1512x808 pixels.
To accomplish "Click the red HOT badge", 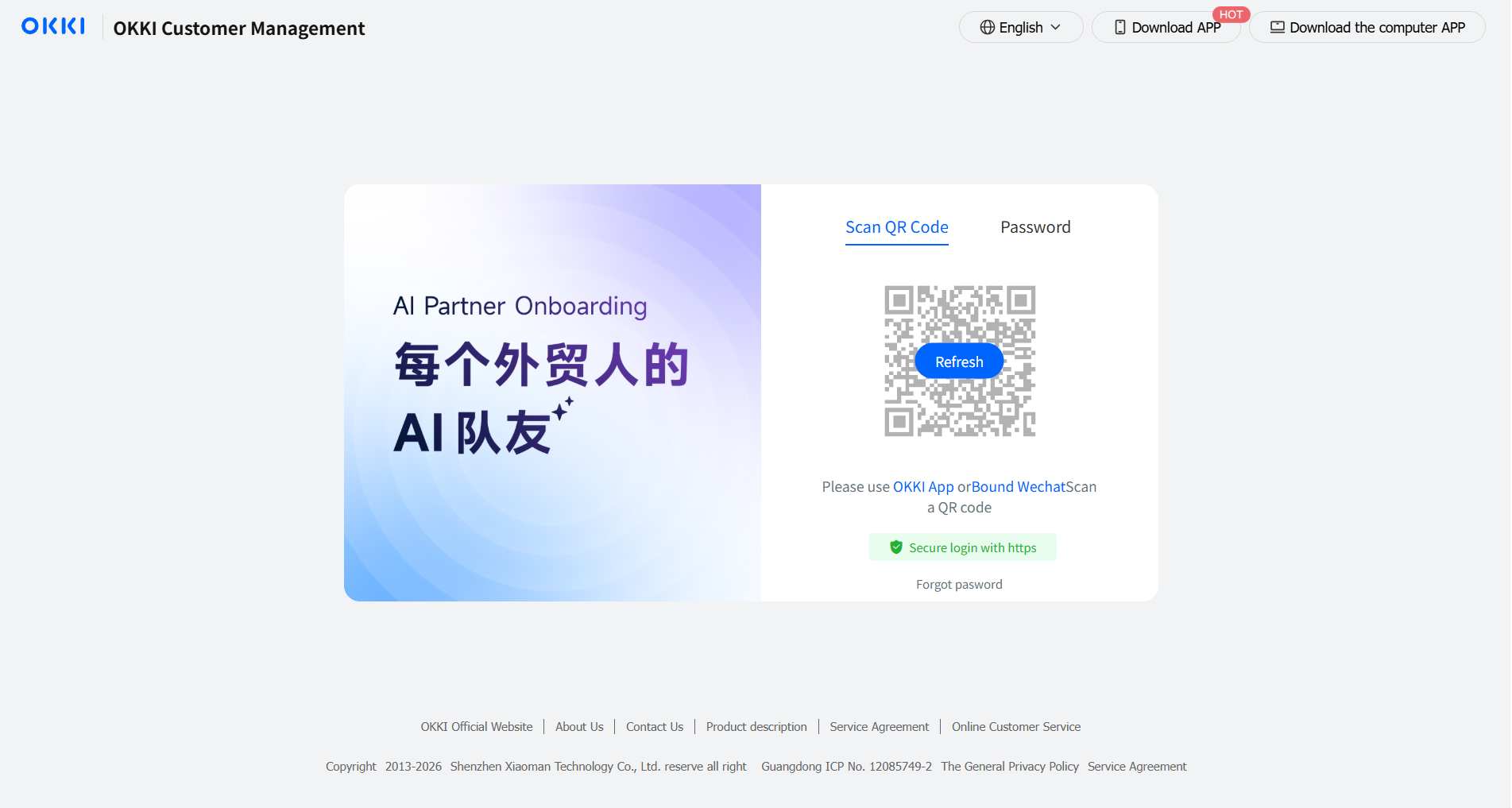I will tap(1231, 14).
